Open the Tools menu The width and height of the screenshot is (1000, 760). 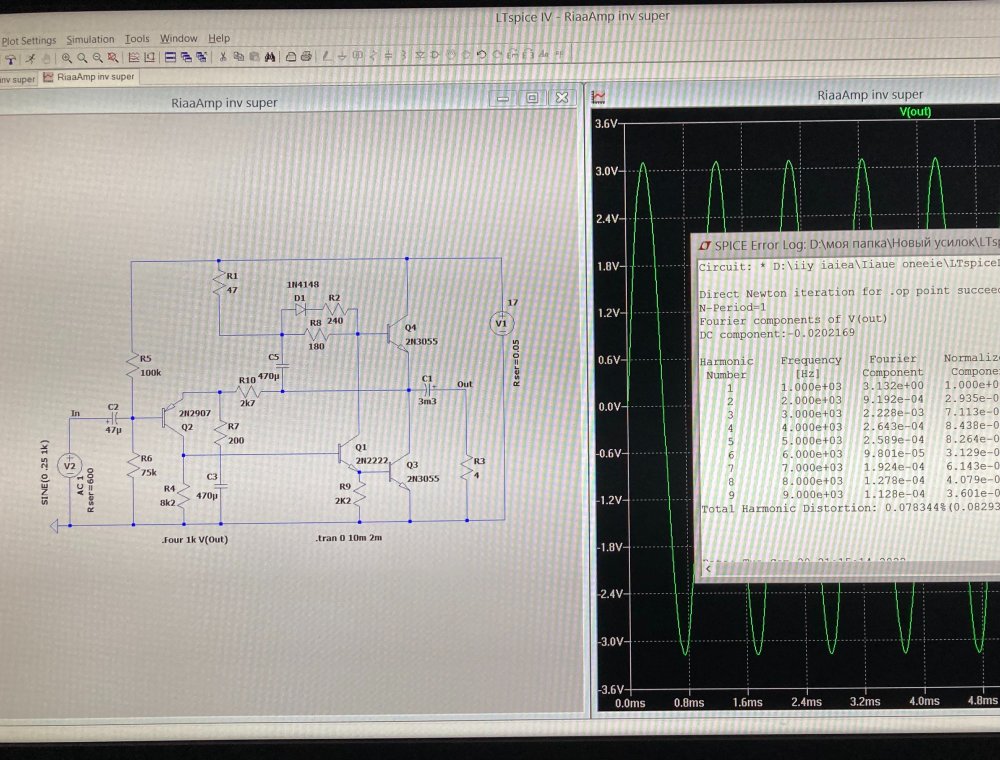(x=137, y=39)
